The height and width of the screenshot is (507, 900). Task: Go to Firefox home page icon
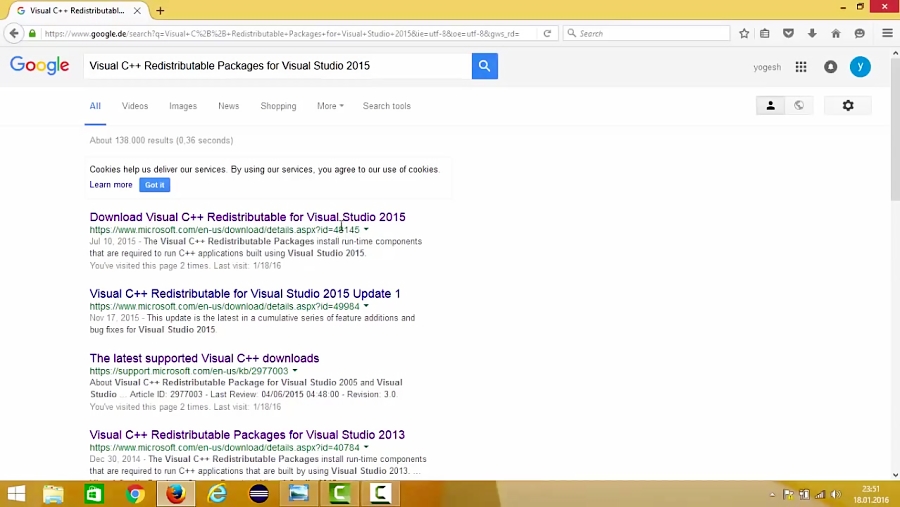[836, 33]
